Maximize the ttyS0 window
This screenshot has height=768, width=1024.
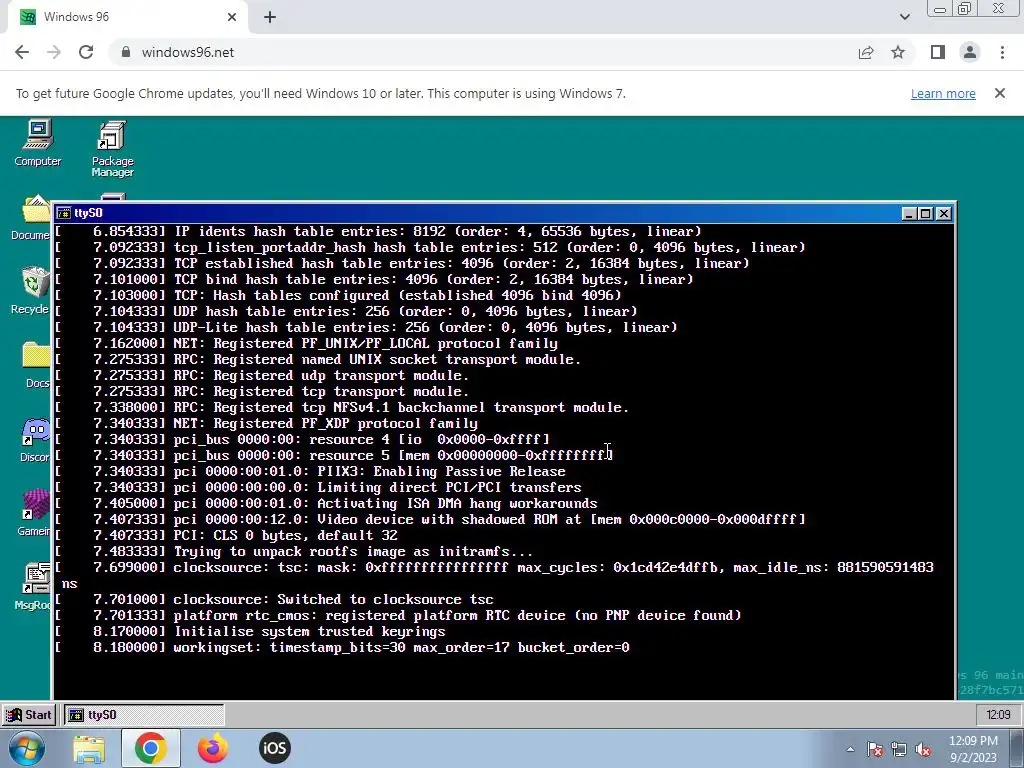coord(926,214)
